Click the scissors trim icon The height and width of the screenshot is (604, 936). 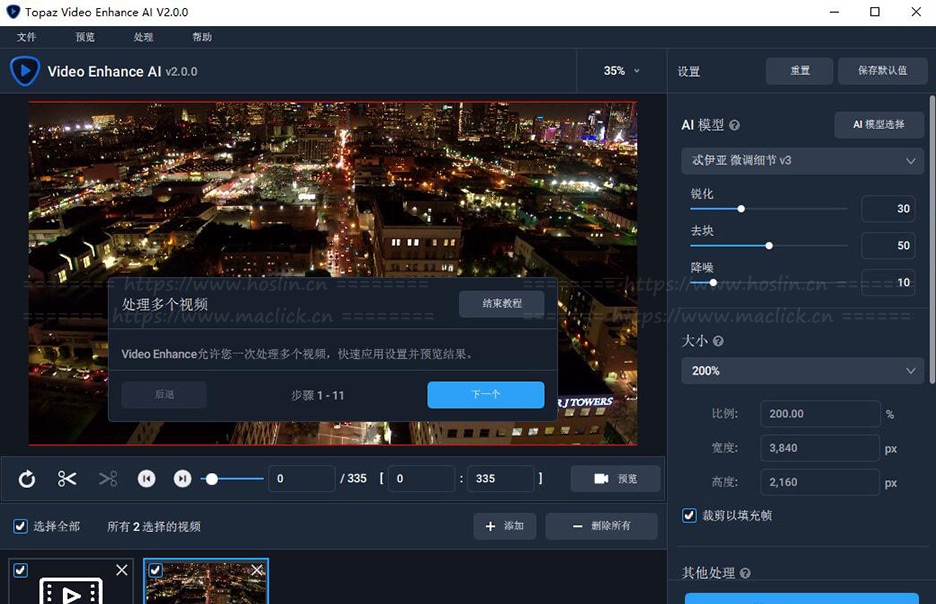tap(67, 479)
